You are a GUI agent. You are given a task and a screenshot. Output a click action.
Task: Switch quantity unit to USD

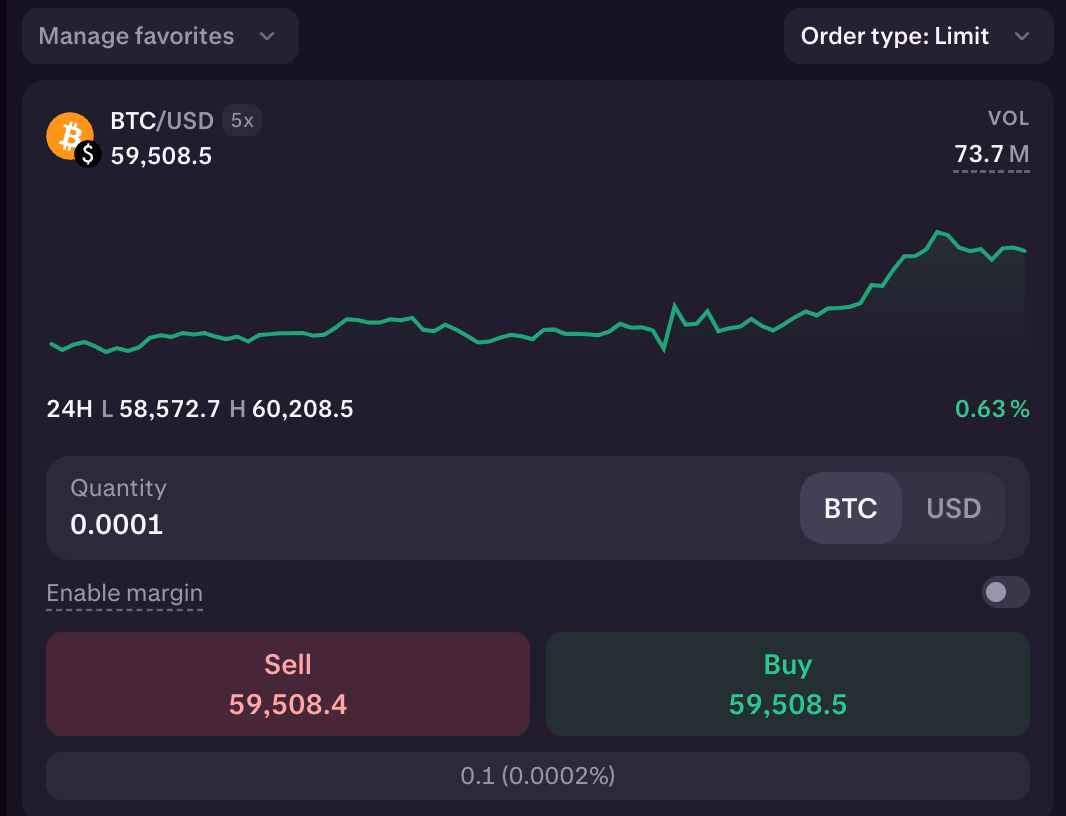point(953,508)
